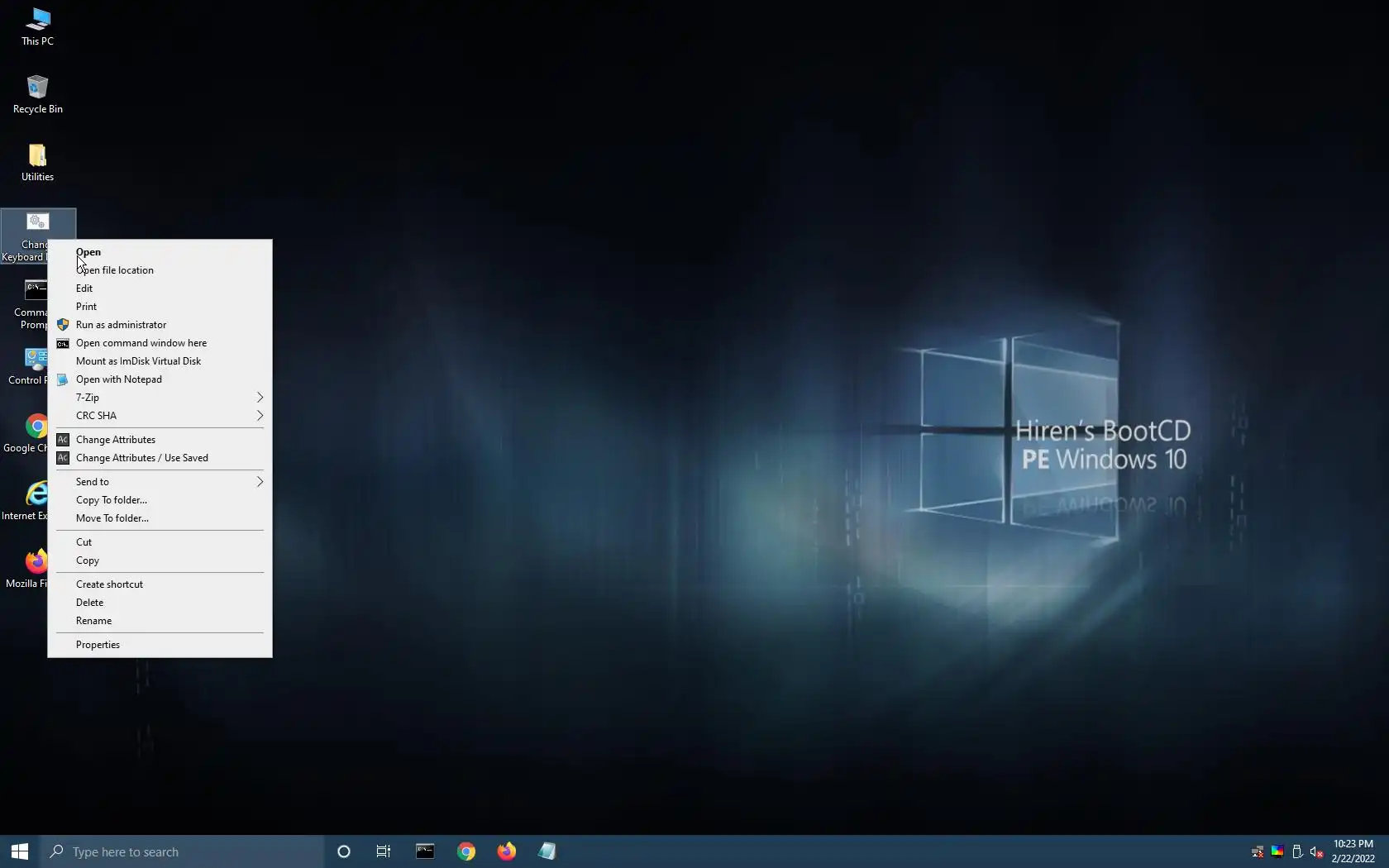Select Edit from the context menu
The width and height of the screenshot is (1389, 868).
click(160, 289)
